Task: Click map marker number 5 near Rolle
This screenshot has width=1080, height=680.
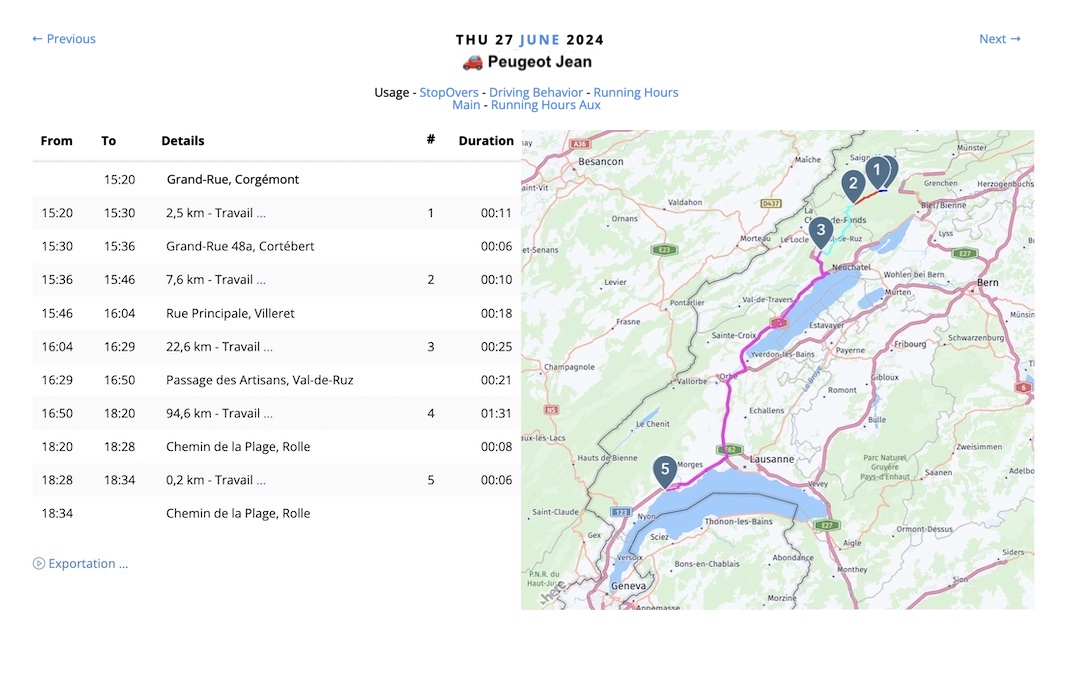Action: point(665,471)
